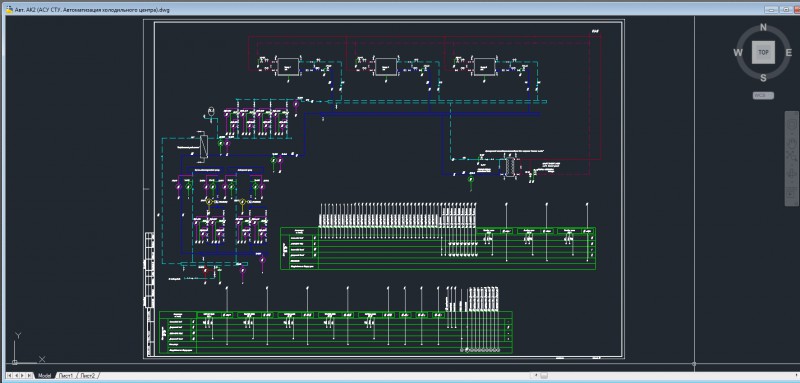
Task: Click the horizontal scrollbar thumb
Action: tap(543, 376)
